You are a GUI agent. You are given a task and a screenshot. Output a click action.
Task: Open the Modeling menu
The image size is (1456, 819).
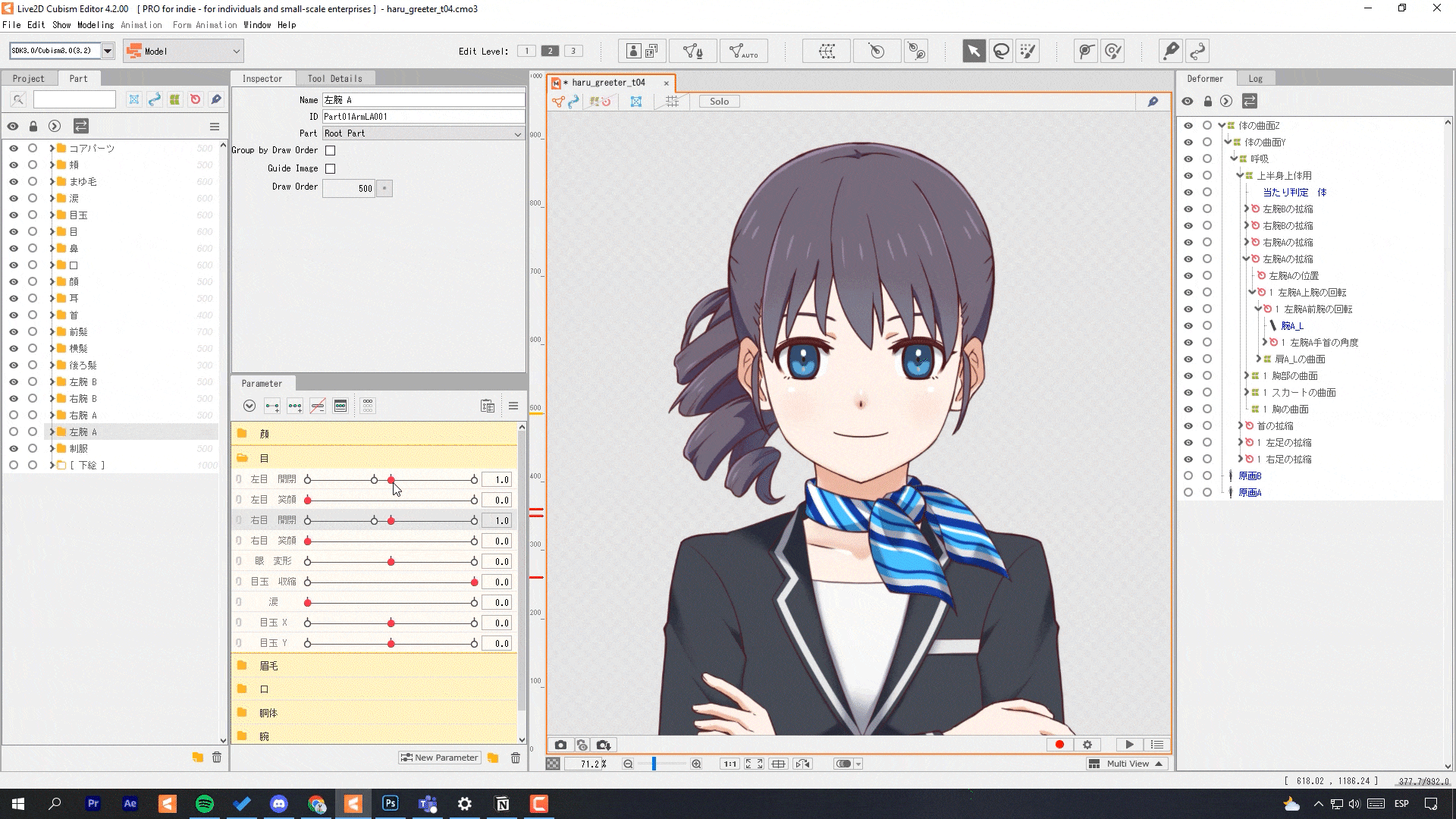96,25
